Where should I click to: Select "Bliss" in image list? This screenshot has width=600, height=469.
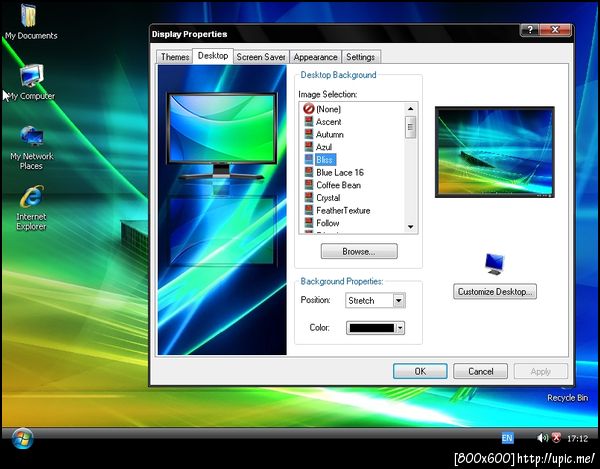[x=326, y=160]
